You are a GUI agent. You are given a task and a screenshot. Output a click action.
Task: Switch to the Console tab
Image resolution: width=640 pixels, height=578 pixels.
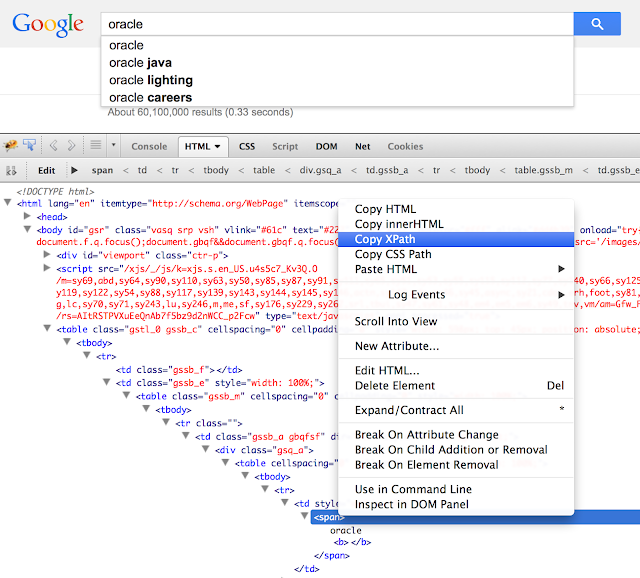(x=149, y=147)
